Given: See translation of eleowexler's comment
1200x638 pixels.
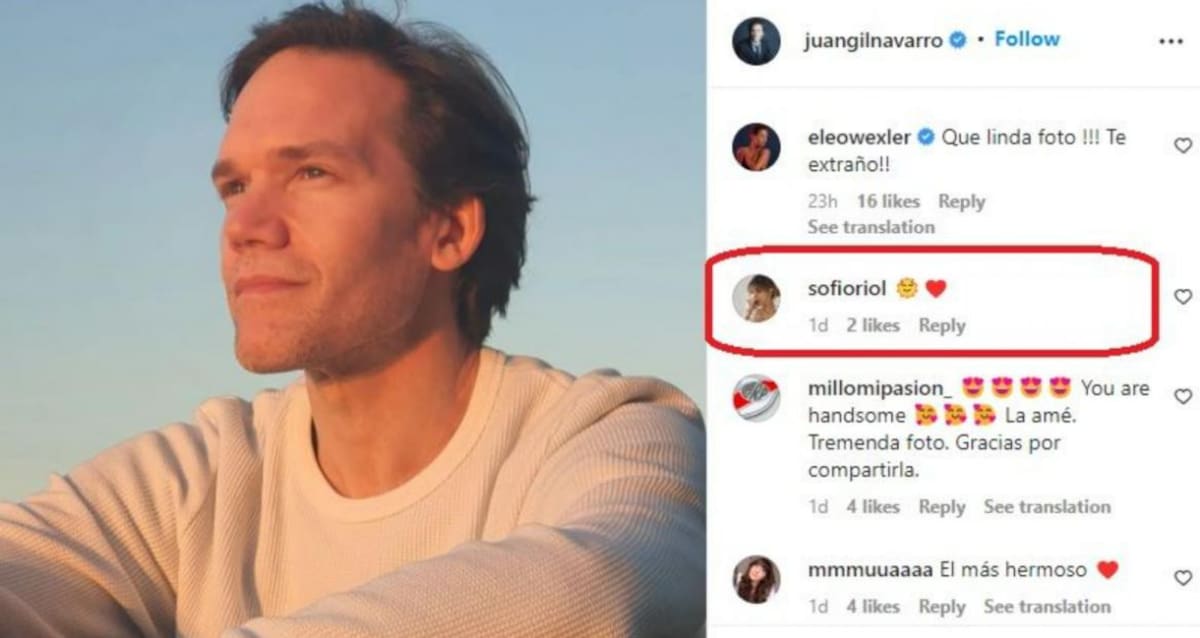Looking at the screenshot, I should 870,227.
